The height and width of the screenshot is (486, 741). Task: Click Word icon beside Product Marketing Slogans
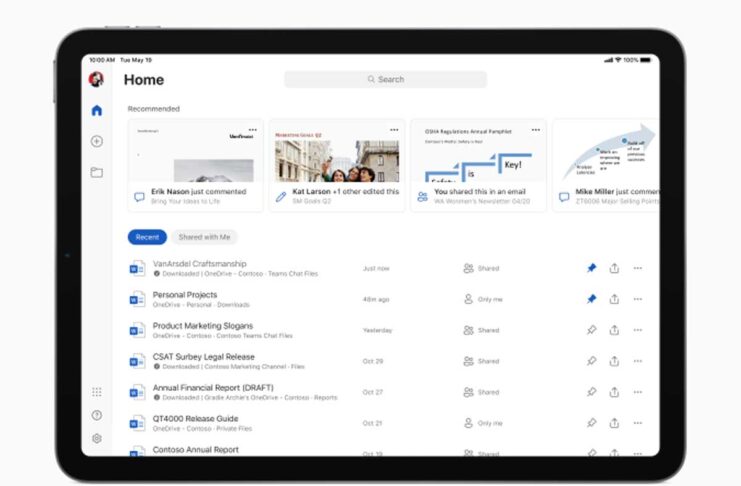pyautogui.click(x=137, y=330)
